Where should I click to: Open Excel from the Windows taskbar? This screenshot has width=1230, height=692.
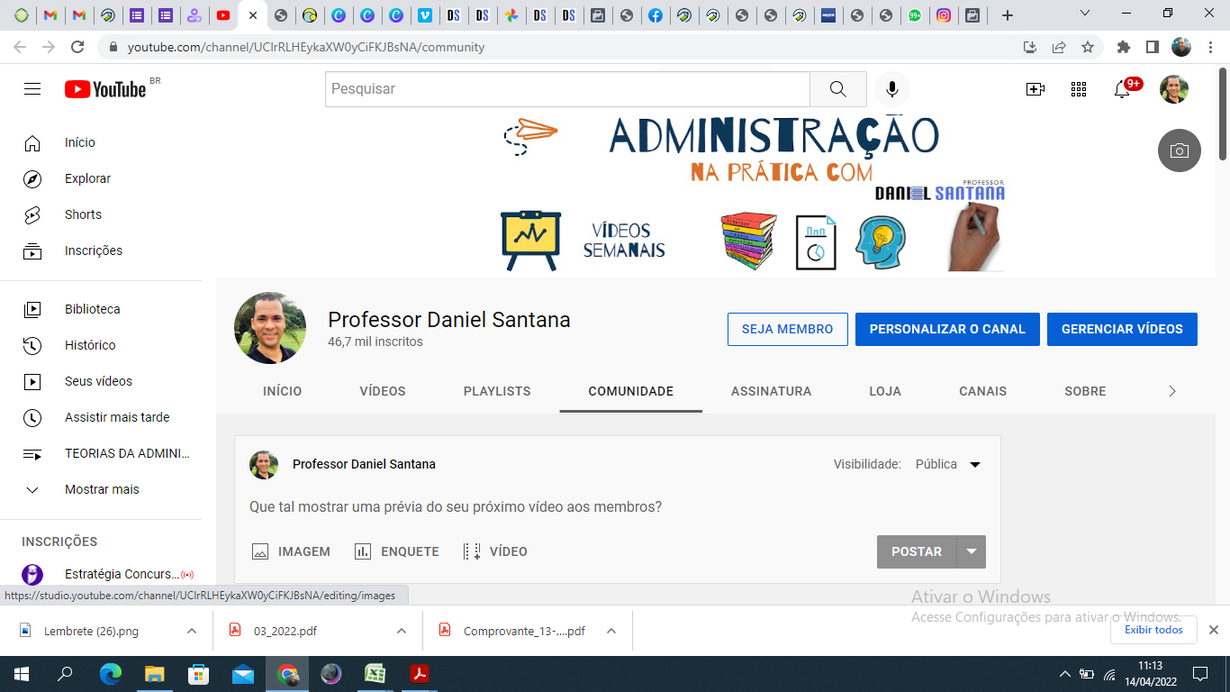point(375,674)
